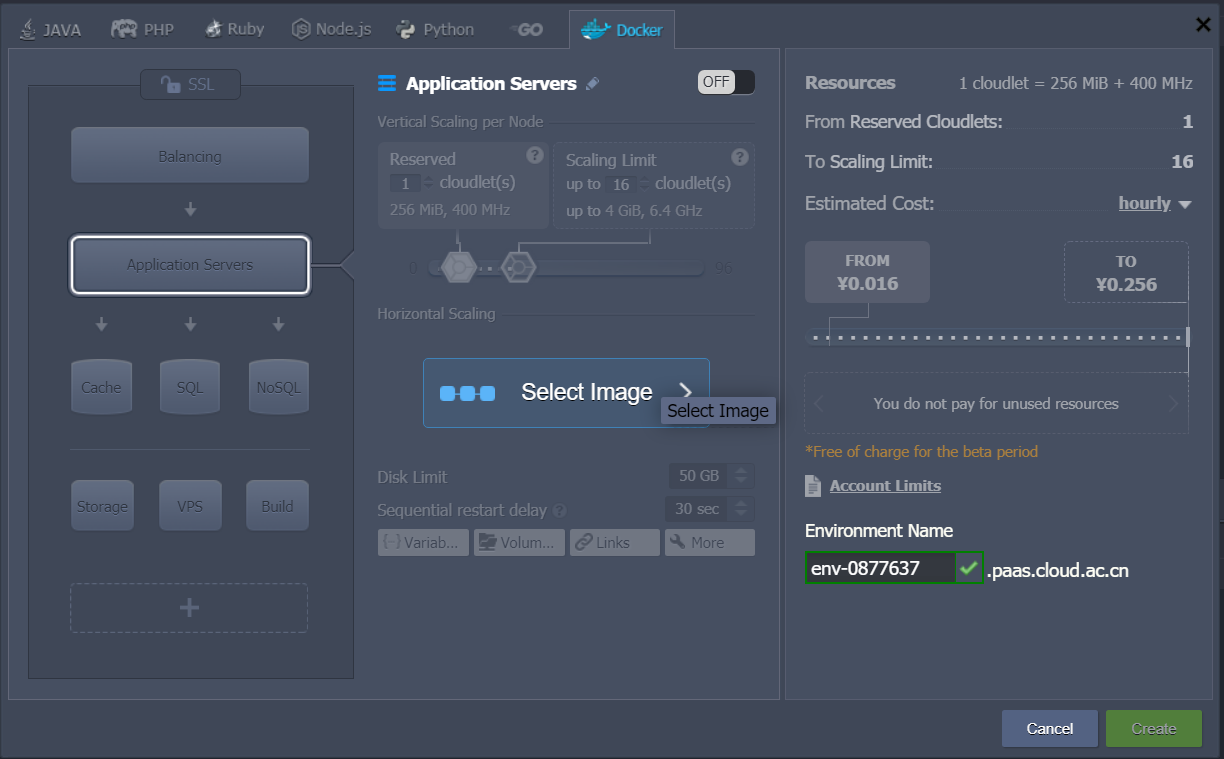Click the green checkmark validation icon
Screen dimensions: 1224x759
click(968, 568)
